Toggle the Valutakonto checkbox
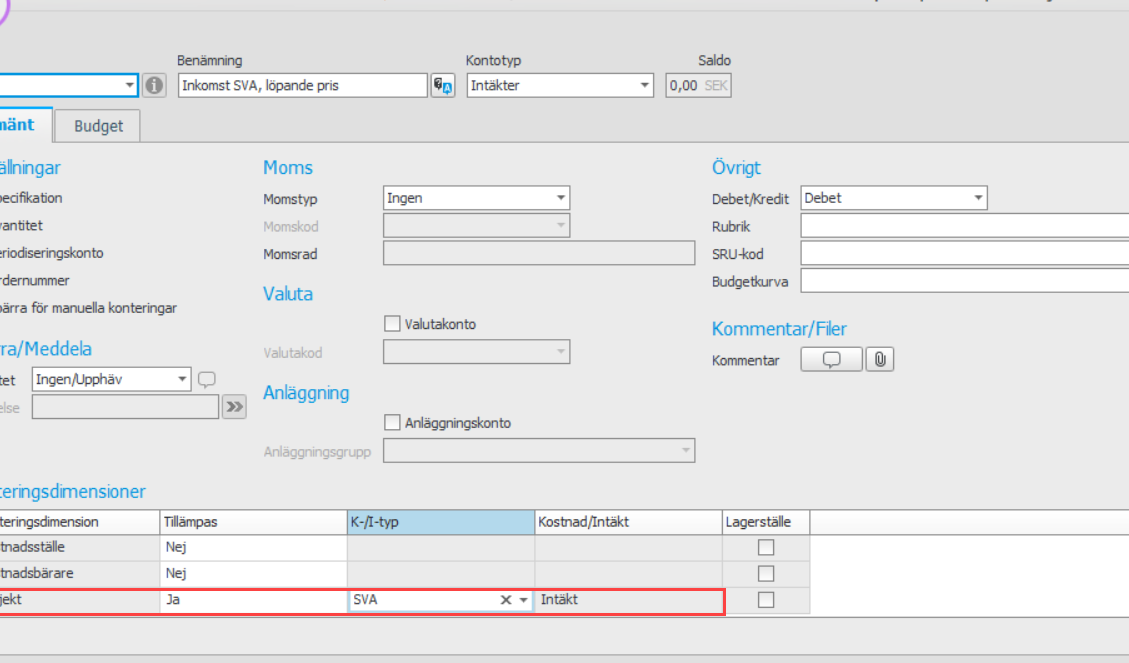The image size is (1129, 663). pos(392,324)
